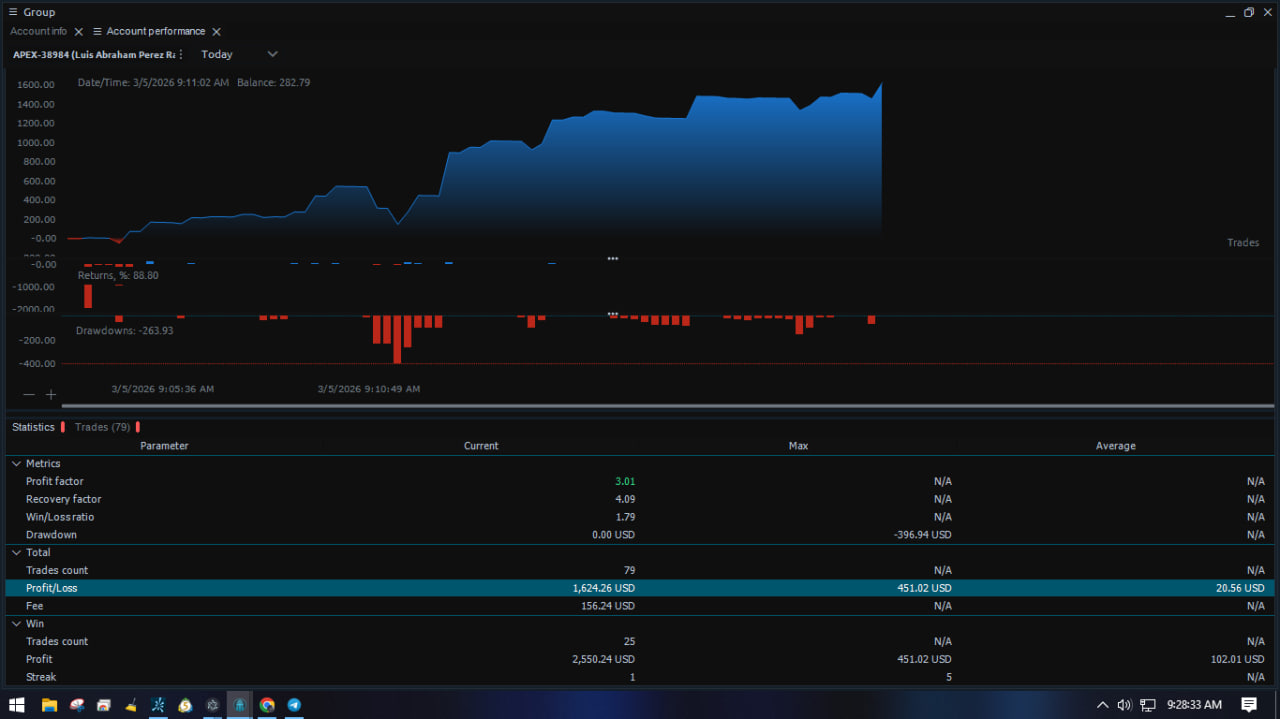Click the Current column header
1280x719 pixels.
[x=481, y=446]
